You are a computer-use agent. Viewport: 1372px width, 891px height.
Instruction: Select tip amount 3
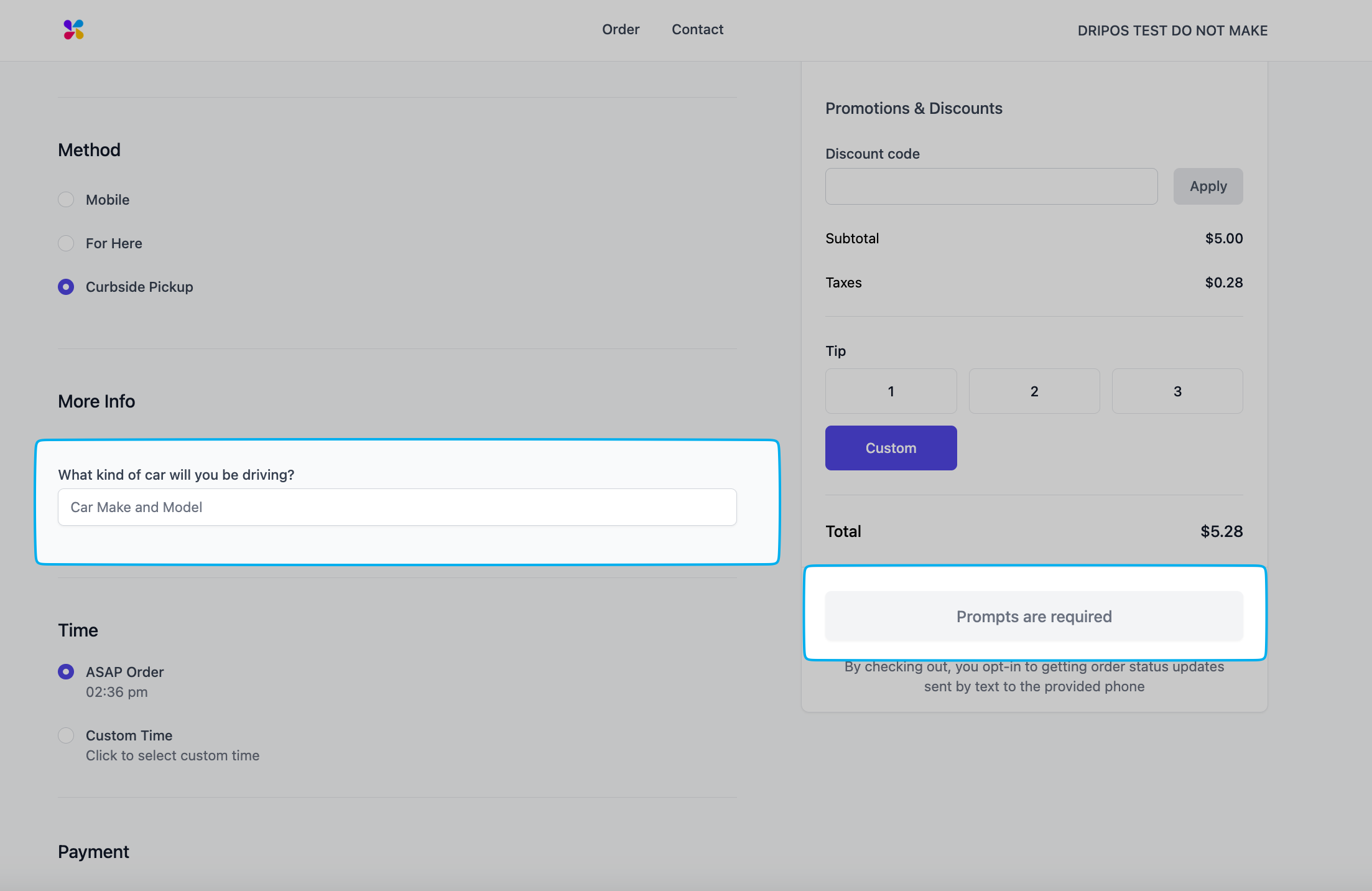1177,391
